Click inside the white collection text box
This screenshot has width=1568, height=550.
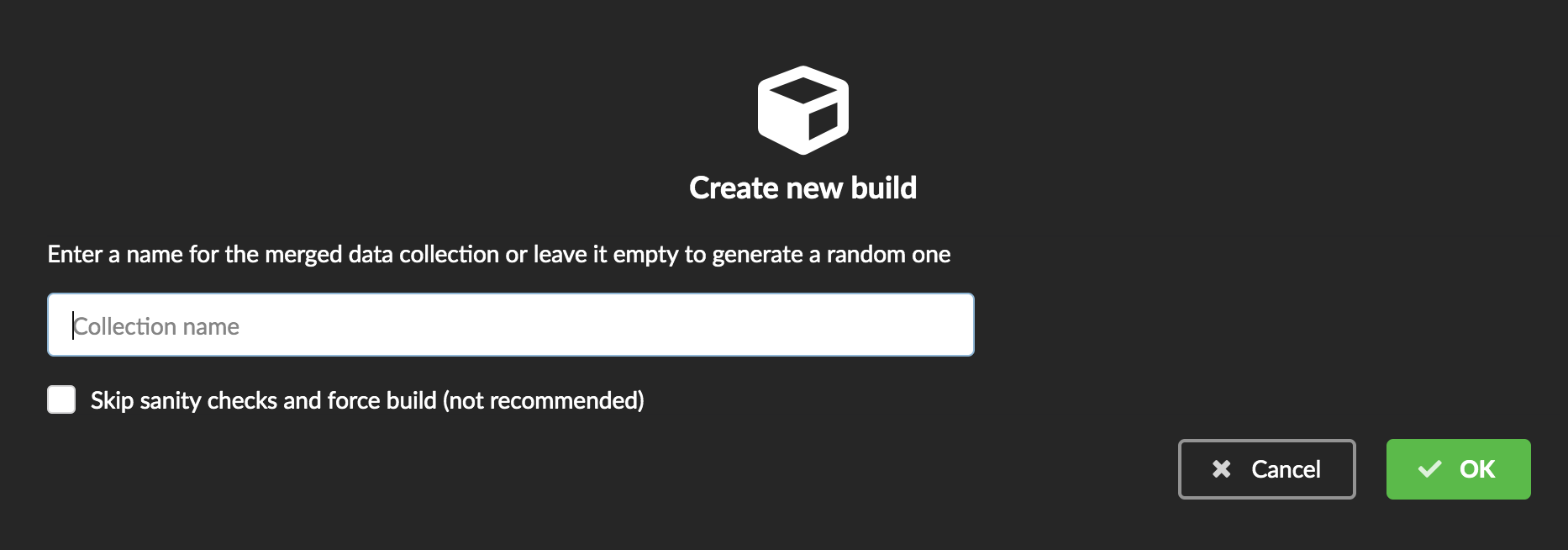click(x=511, y=325)
